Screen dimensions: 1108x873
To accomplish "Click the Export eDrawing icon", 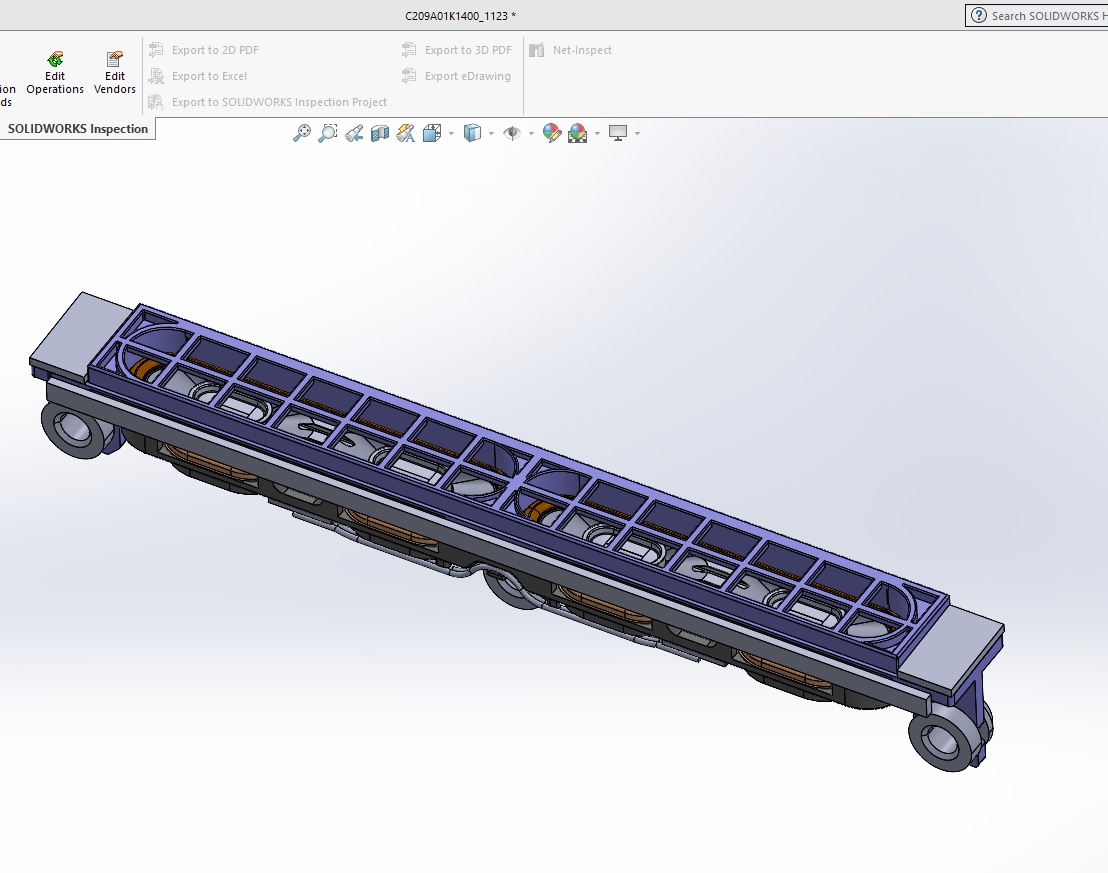I will pos(409,76).
